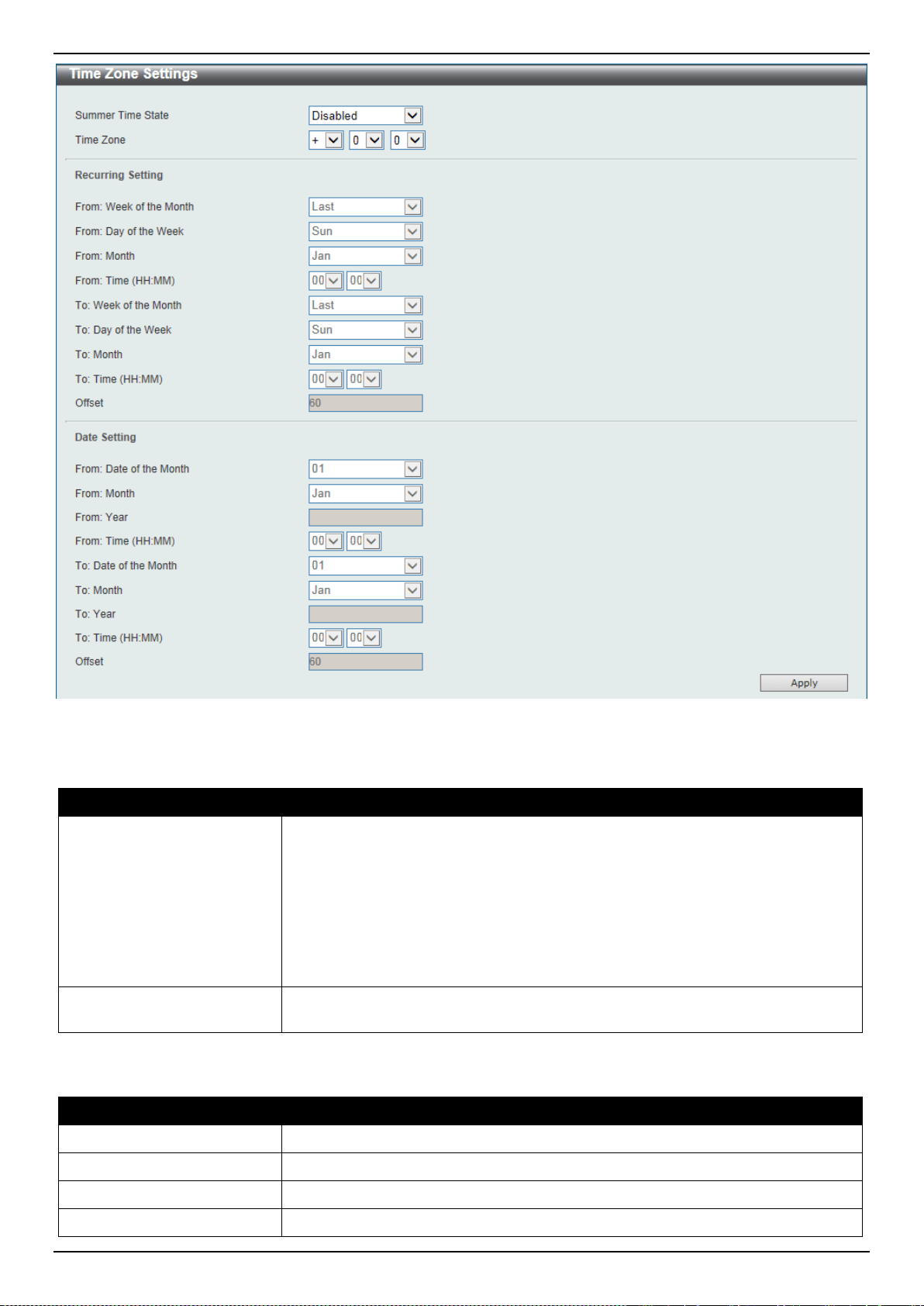Open the Summer Time State dropdown
This screenshot has width=924, height=1306.
[x=365, y=116]
